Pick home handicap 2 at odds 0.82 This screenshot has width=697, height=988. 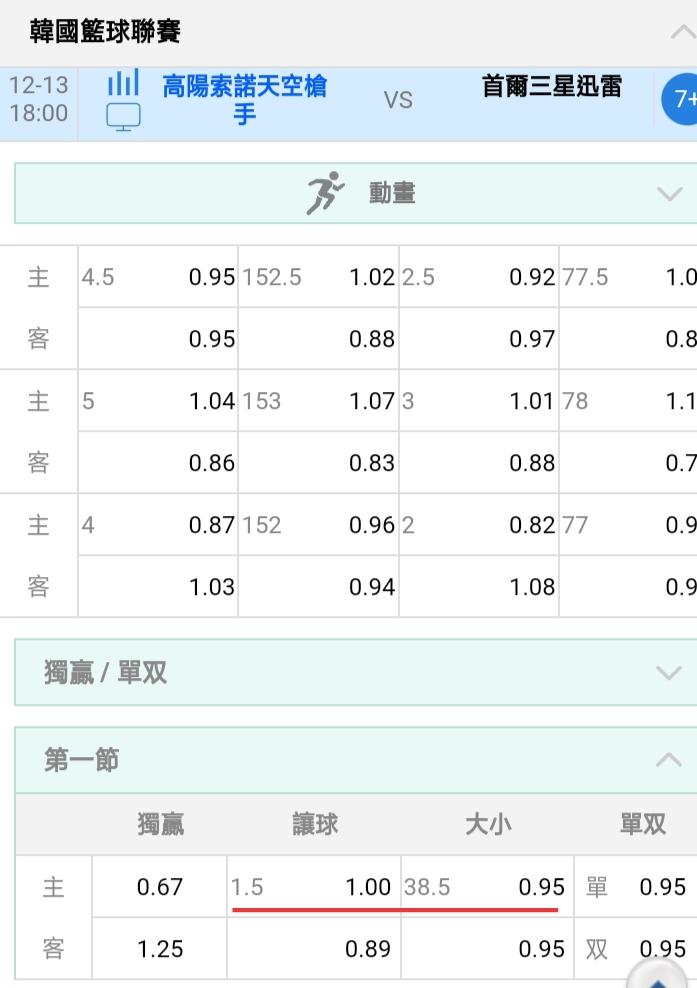coord(479,525)
